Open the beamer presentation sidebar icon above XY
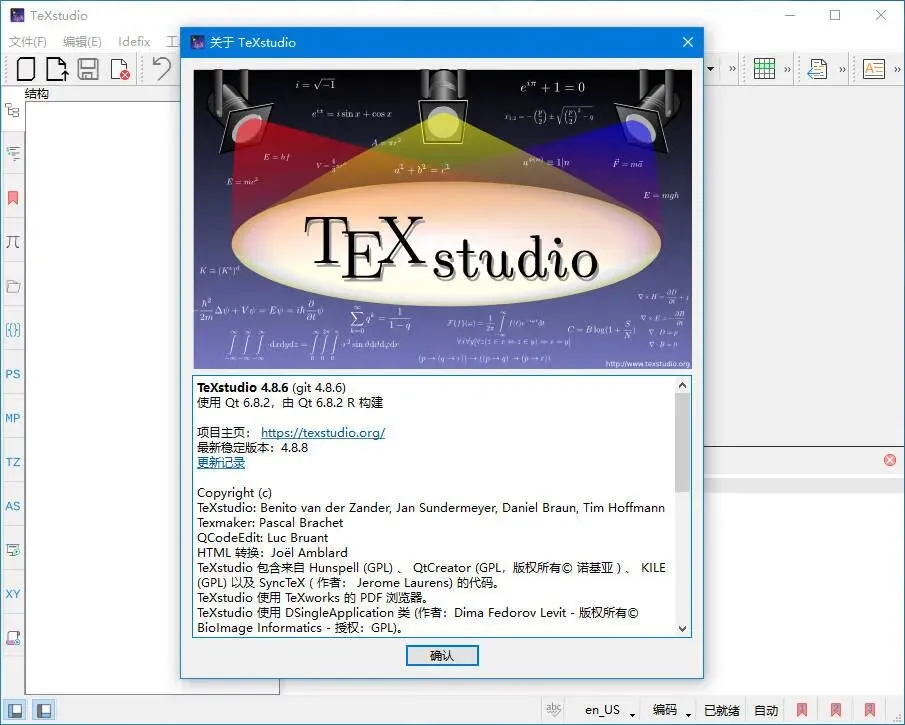The image size is (905, 725). (13, 550)
